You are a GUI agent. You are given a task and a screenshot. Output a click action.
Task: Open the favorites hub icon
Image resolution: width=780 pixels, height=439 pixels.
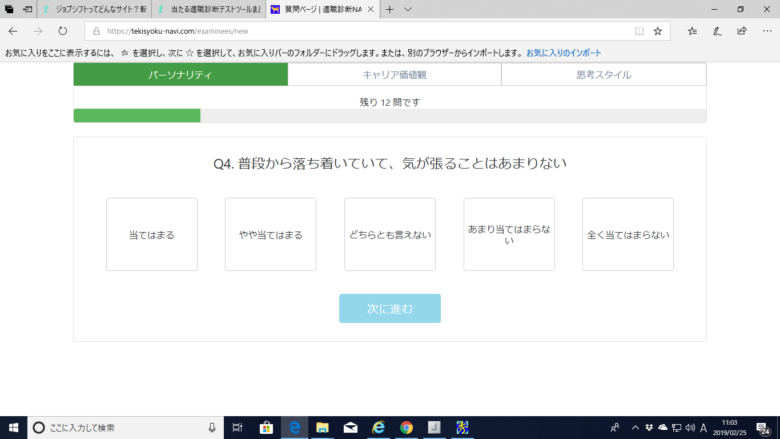coord(692,31)
